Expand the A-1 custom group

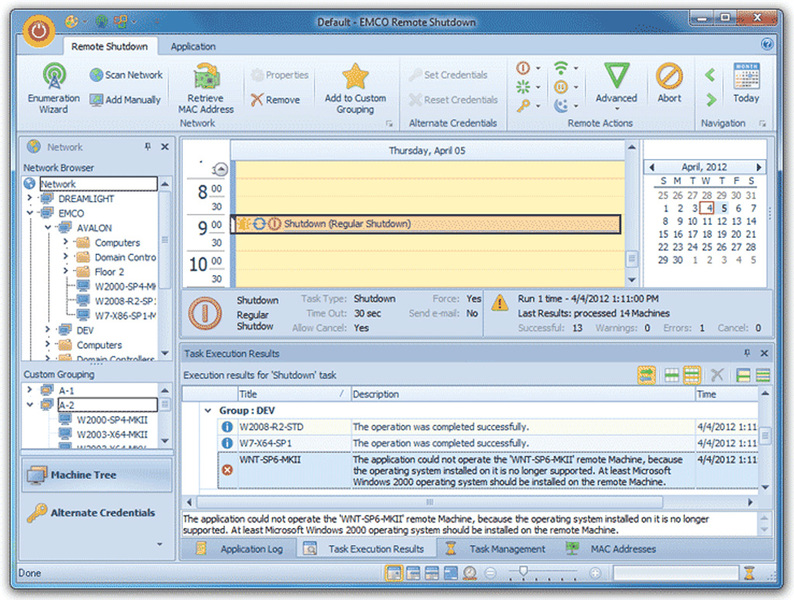(x=29, y=390)
